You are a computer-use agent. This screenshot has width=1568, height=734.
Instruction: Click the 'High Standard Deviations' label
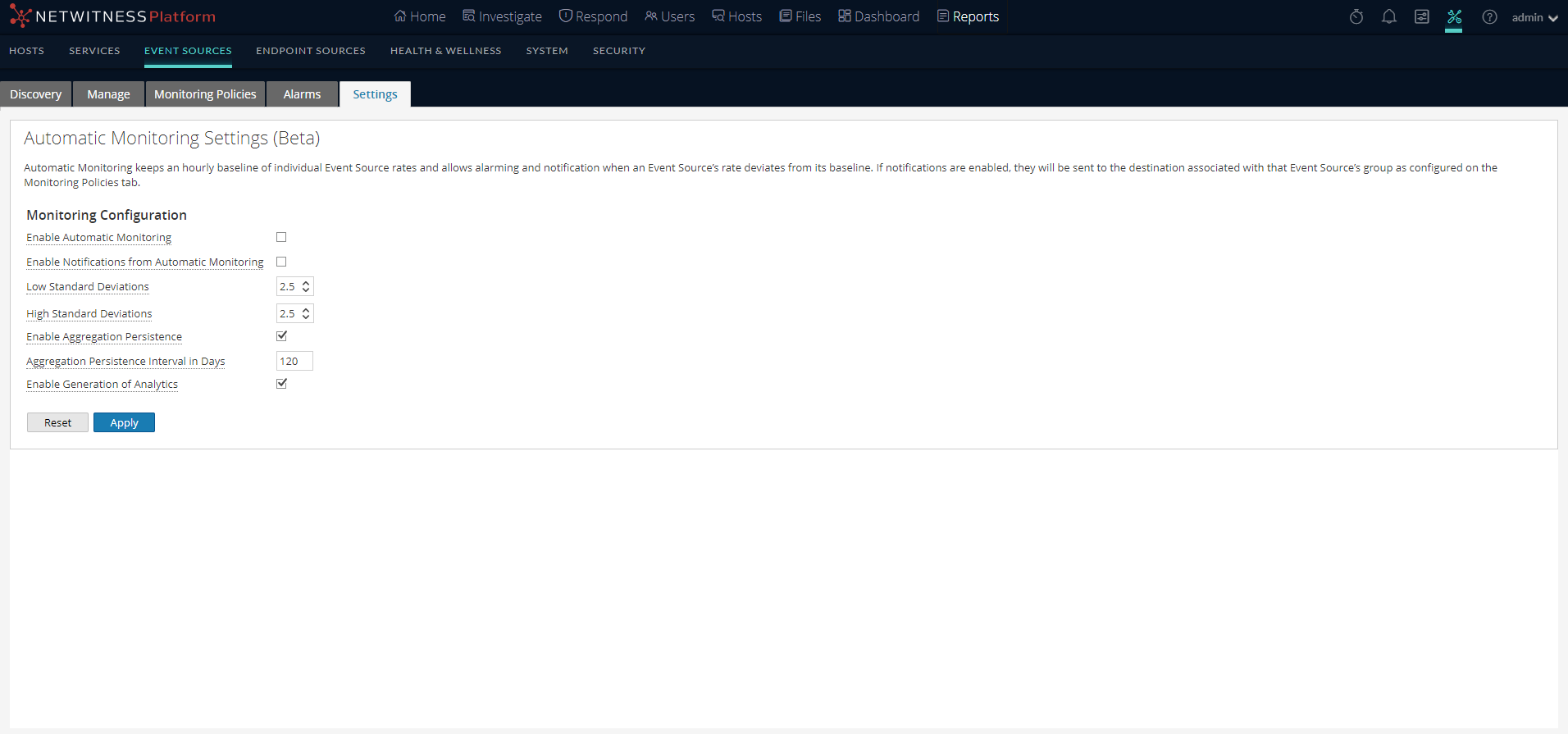[x=89, y=314]
